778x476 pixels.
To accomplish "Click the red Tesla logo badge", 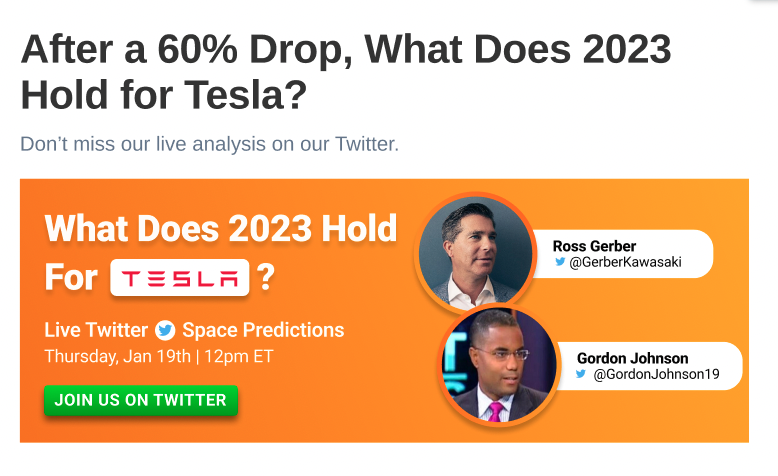I will pyautogui.click(x=180, y=277).
